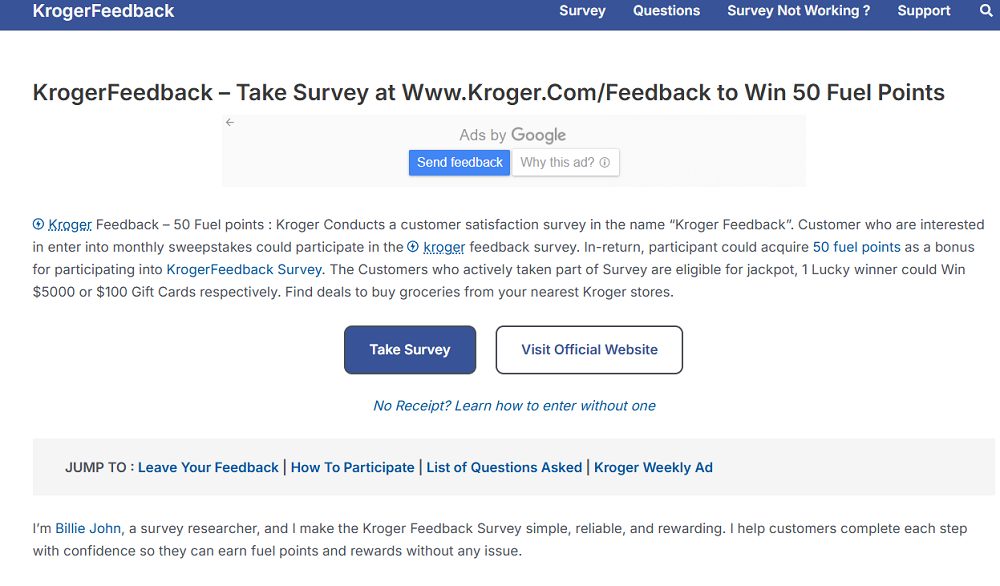Open the Survey menu item
Viewport: 1000px width, 586px height.
click(582, 11)
